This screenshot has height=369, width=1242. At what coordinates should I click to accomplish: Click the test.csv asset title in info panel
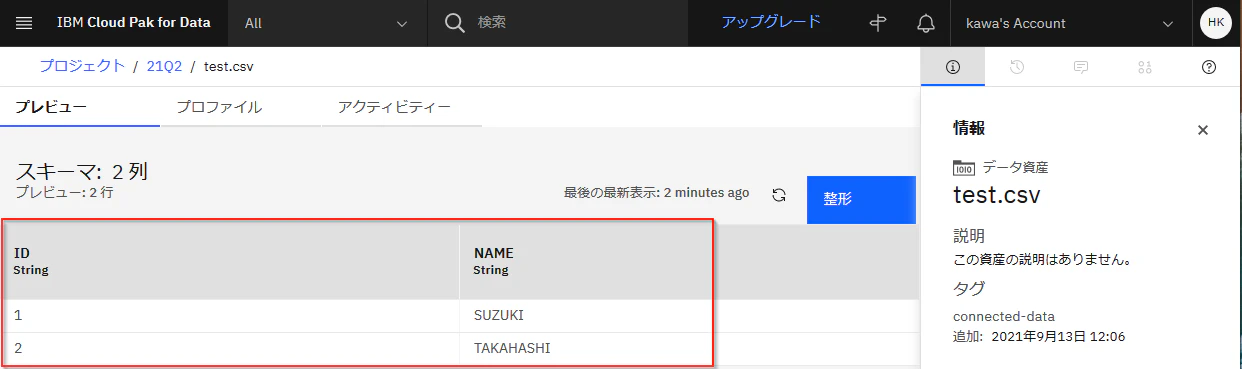pyautogui.click(x=997, y=195)
